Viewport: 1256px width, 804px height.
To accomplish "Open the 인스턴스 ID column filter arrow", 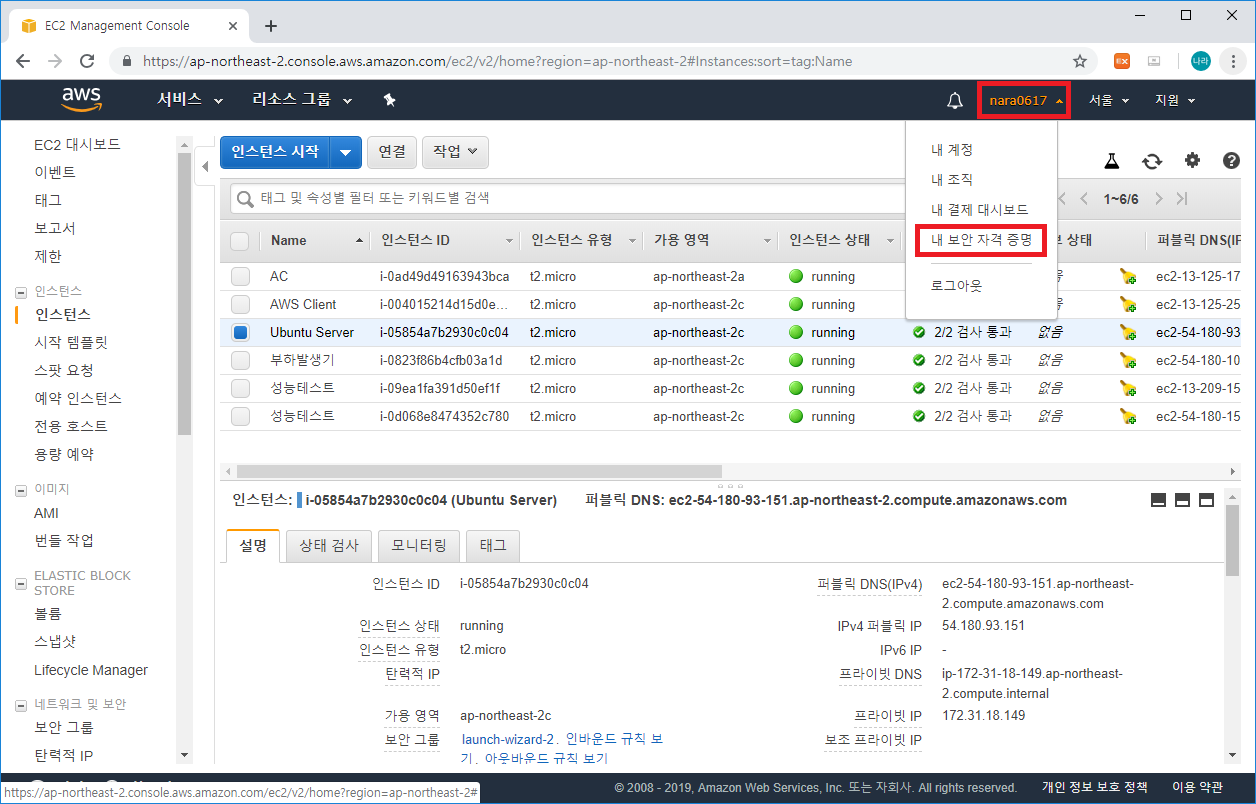I will pyautogui.click(x=509, y=241).
